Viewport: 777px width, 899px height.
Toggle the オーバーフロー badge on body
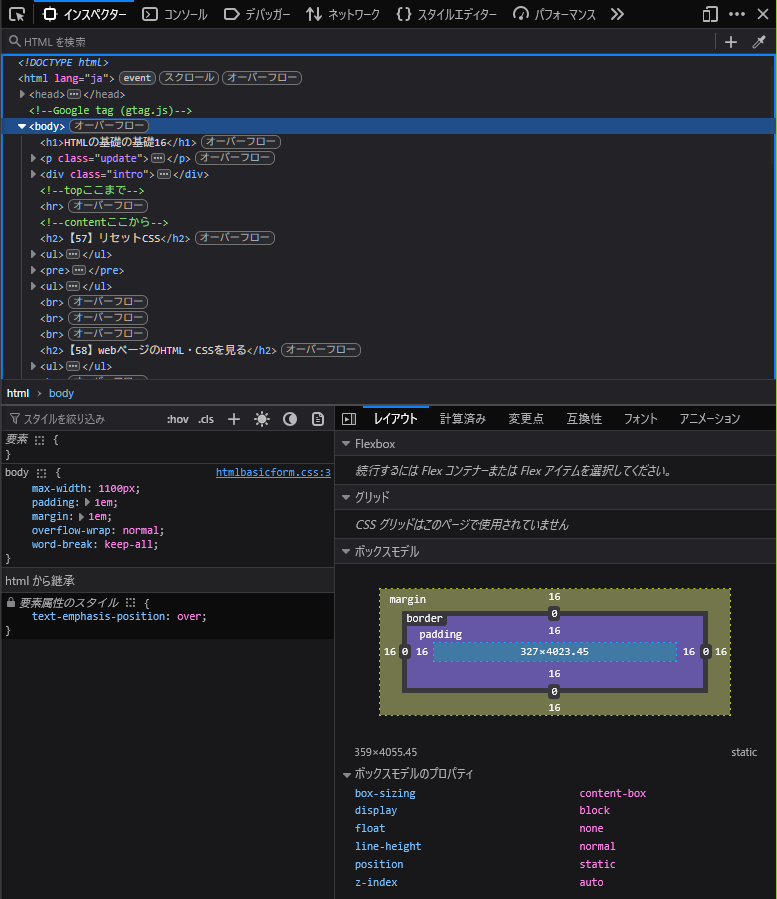point(109,126)
